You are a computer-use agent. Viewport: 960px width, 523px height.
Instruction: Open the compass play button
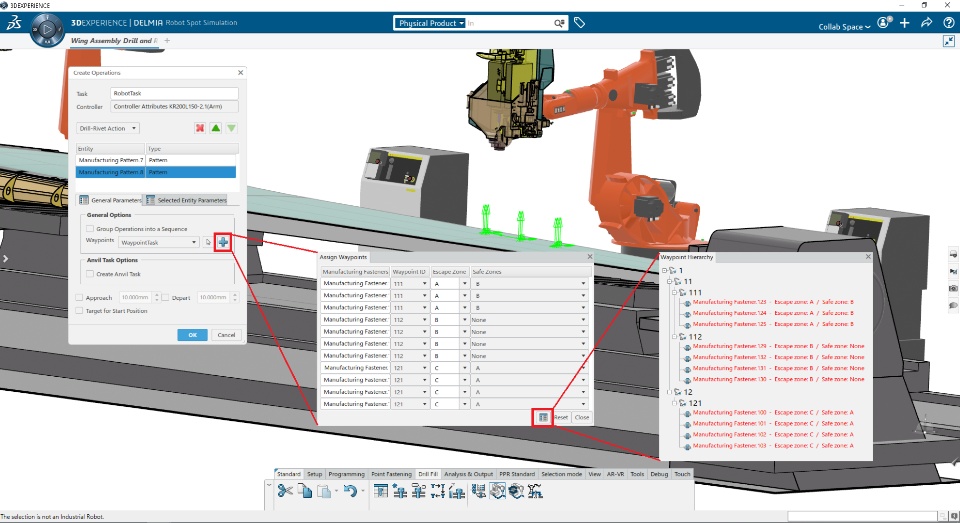[x=47, y=29]
